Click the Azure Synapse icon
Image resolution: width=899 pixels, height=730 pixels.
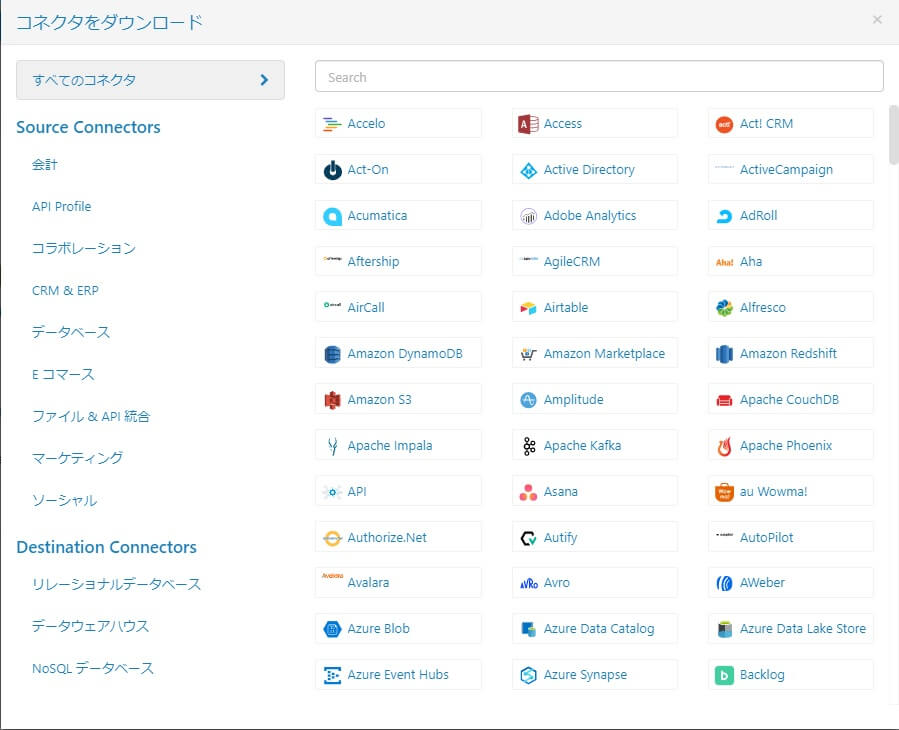528,675
